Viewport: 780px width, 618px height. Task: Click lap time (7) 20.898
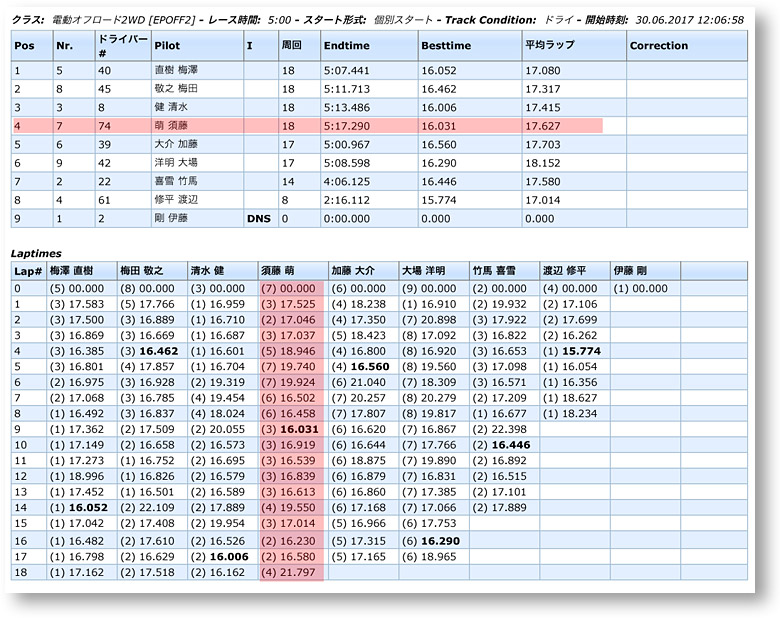pyautogui.click(x=429, y=320)
